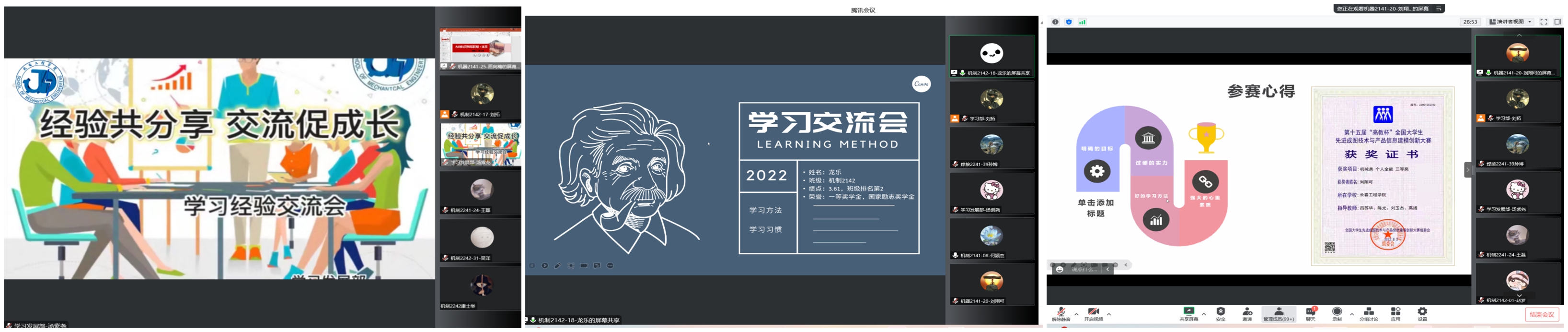
Task: Expand video options arrow beside 开启视频
Action: (x=1108, y=314)
